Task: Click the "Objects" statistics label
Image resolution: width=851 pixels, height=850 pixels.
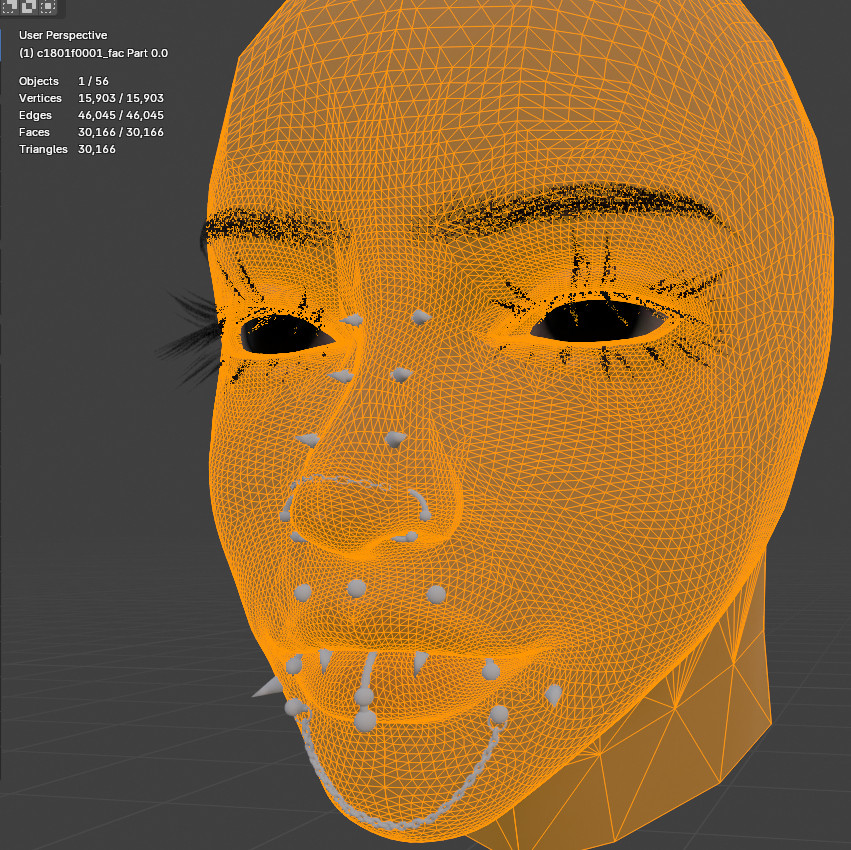Action: click(x=39, y=81)
